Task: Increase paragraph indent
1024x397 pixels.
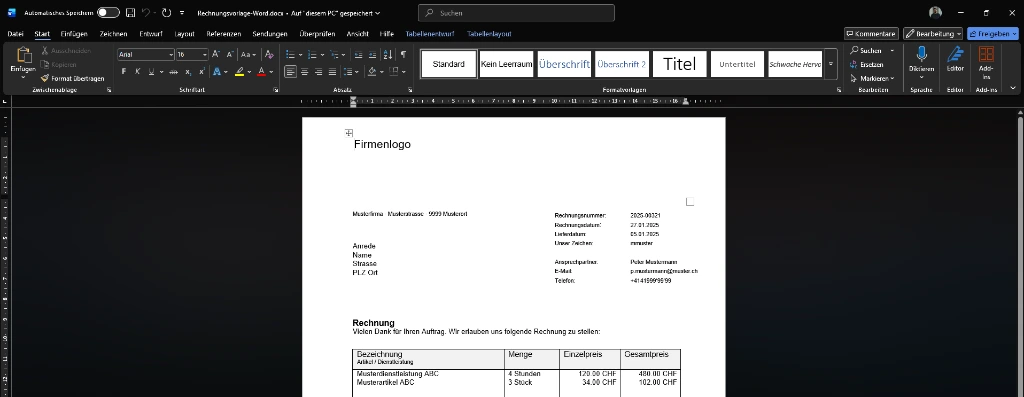Action: pos(372,55)
